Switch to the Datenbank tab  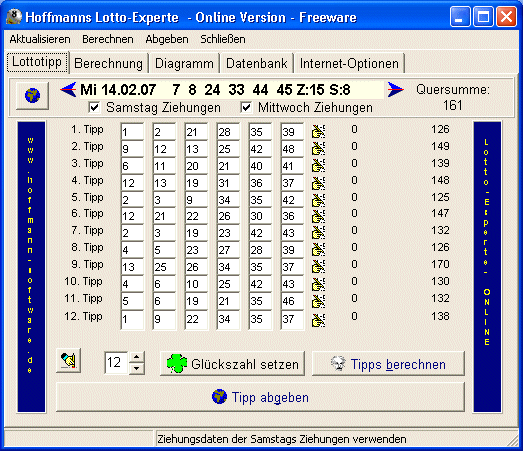pos(256,63)
